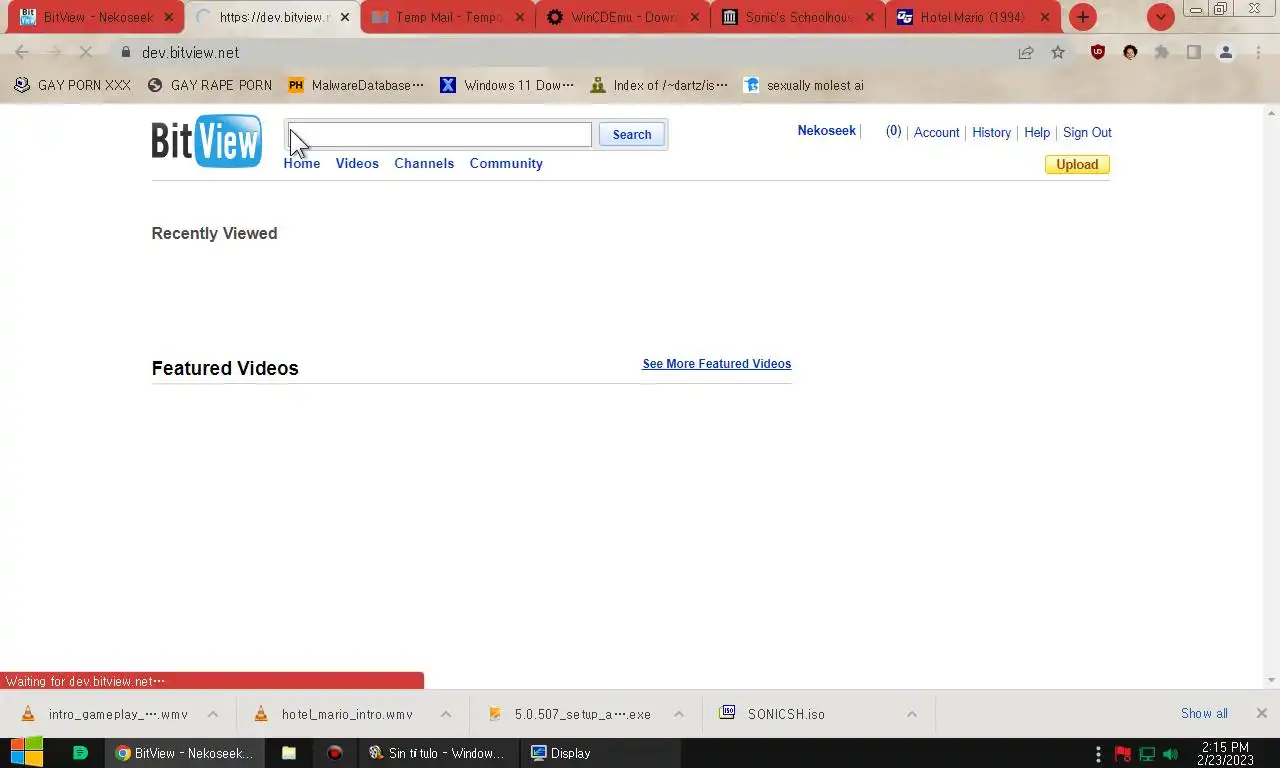Open the Windows 11 Dow… bookmark
Image resolution: width=1280 pixels, height=768 pixels.
click(x=508, y=85)
